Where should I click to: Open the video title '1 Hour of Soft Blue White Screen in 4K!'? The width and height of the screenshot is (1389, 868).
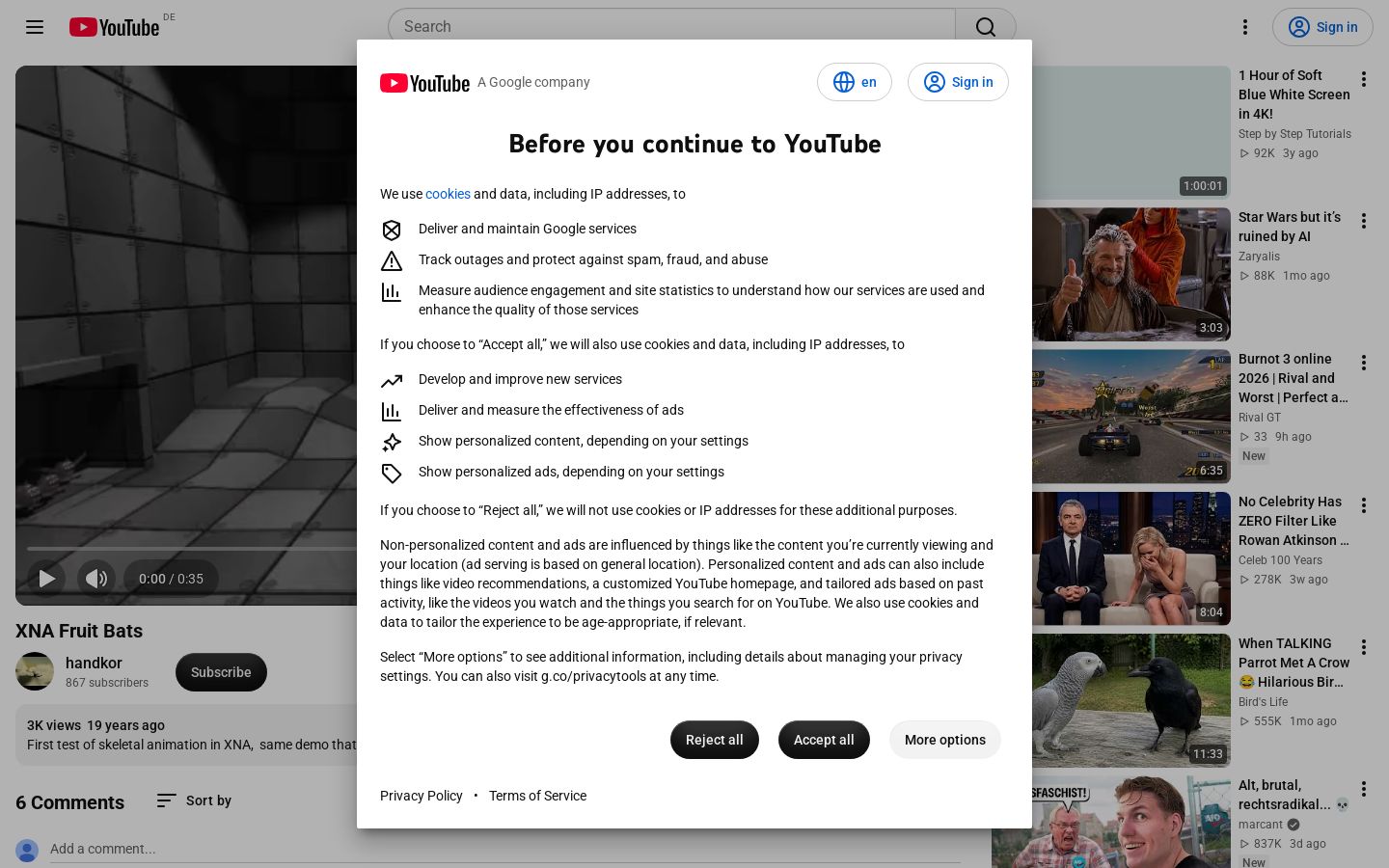click(1294, 95)
